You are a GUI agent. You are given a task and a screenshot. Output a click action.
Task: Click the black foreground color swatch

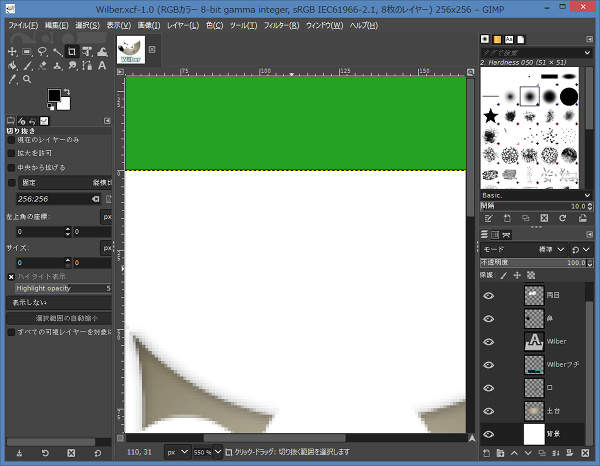coord(55,96)
